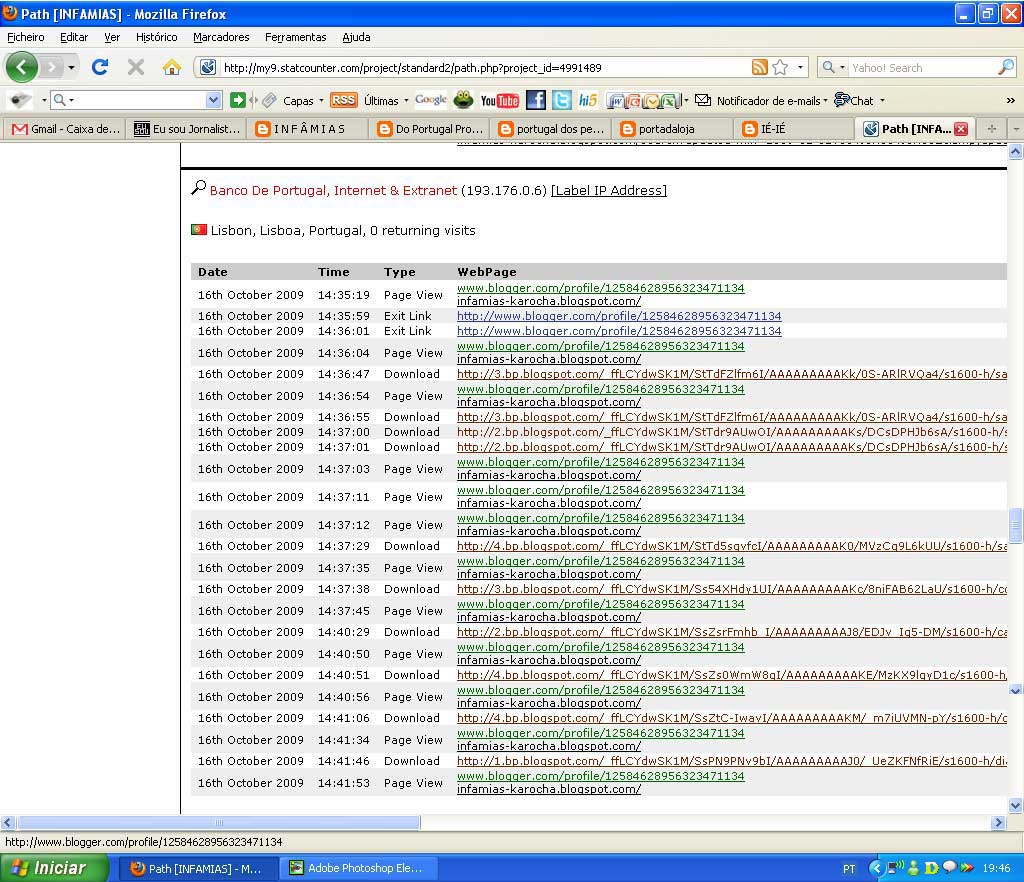Screen dimensions: 1024x882
Task: Click the magnifier icon beside Banco De Portugal
Action: [199, 188]
